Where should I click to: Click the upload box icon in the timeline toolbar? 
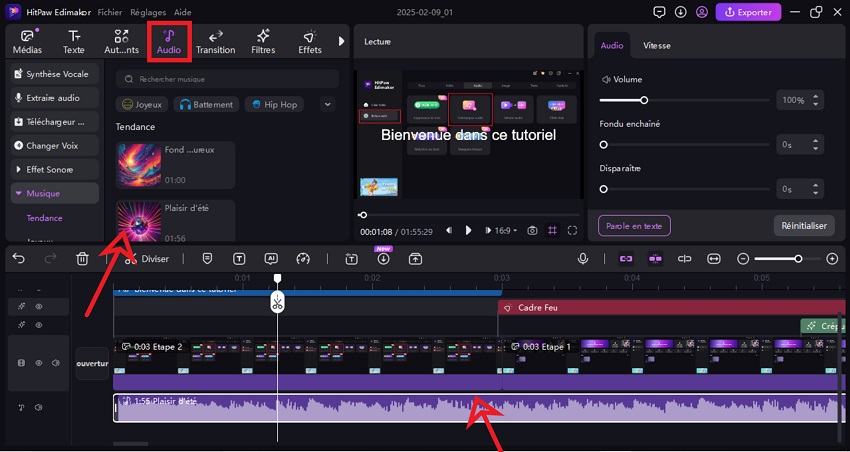click(415, 259)
